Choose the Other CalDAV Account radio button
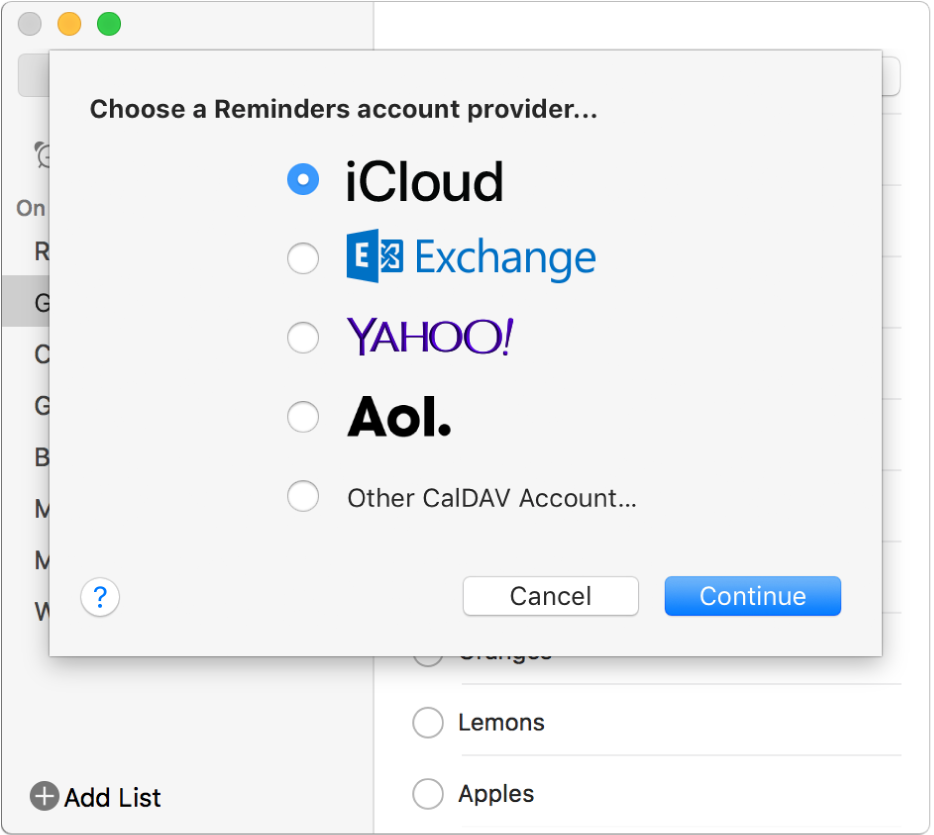The image size is (934, 835). click(303, 496)
